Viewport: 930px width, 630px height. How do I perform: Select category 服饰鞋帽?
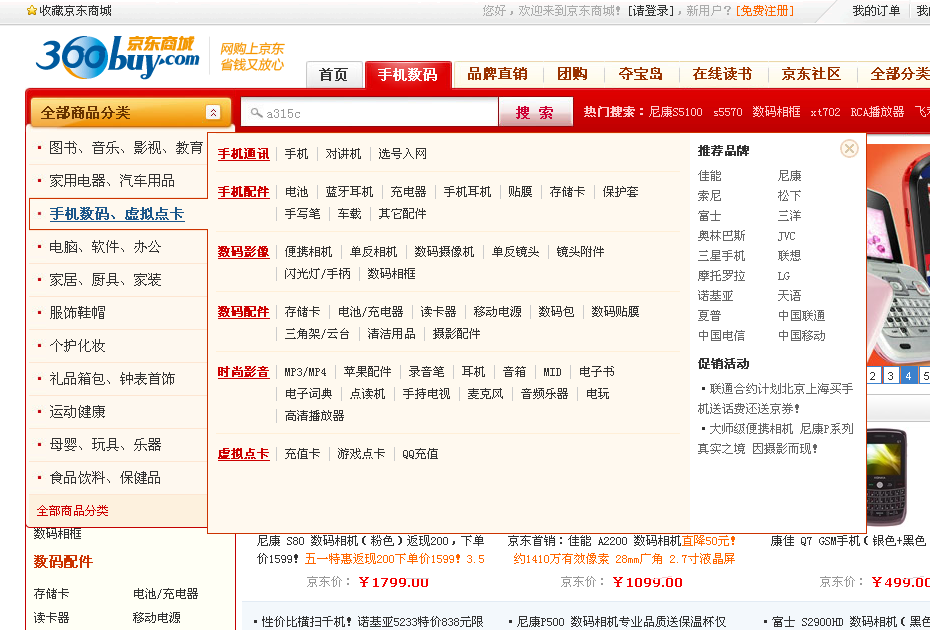point(77,313)
